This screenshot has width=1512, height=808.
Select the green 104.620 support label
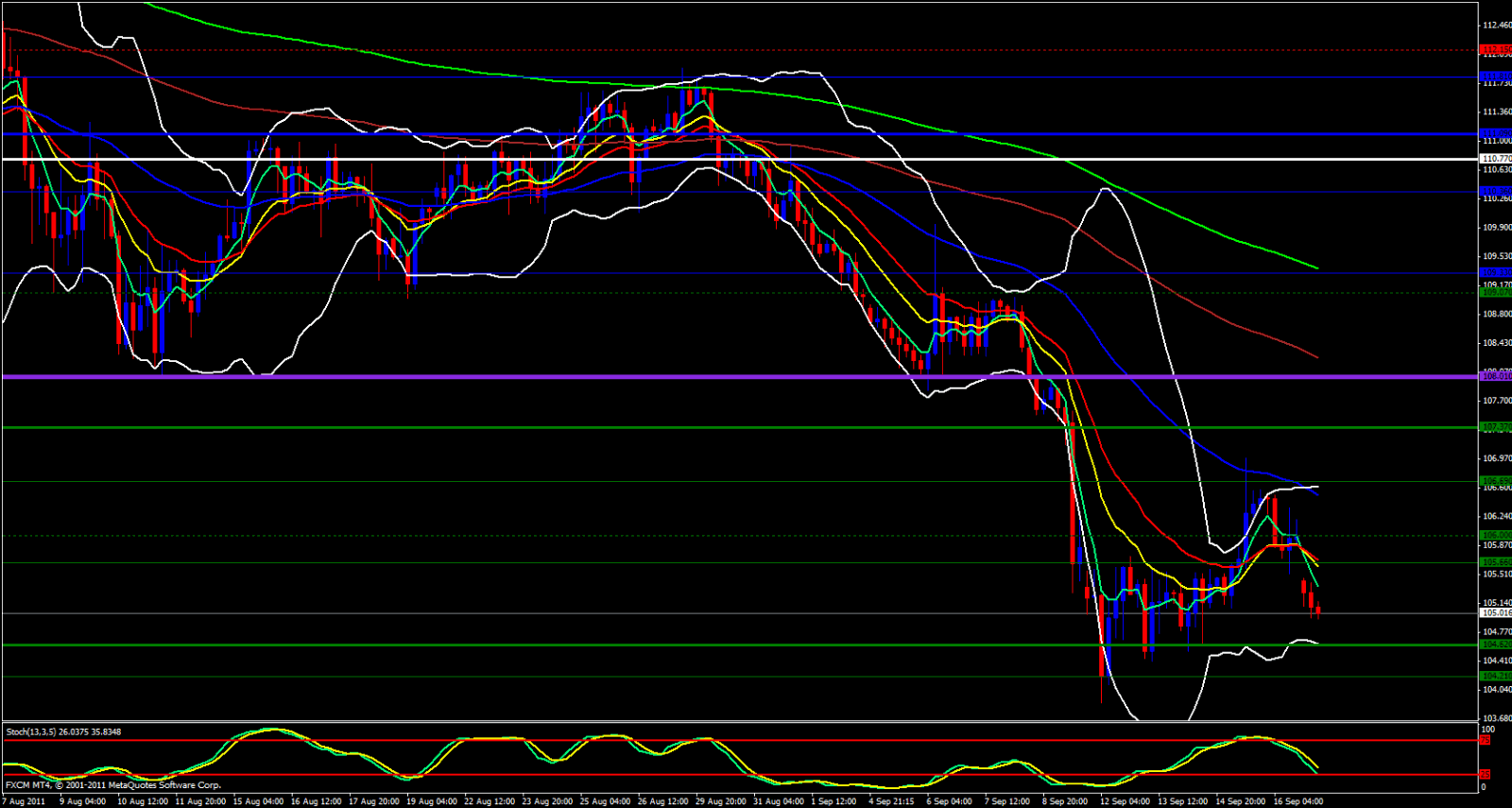coord(1496,645)
